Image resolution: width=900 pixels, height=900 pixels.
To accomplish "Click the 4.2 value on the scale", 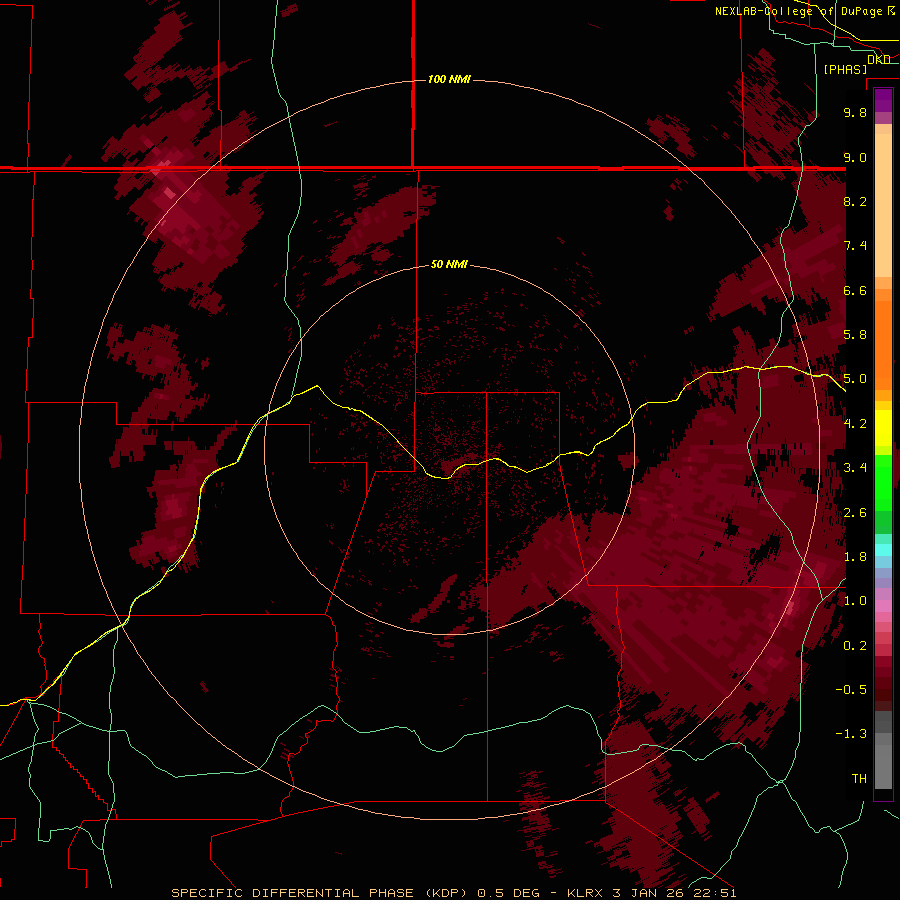I will coord(855,424).
